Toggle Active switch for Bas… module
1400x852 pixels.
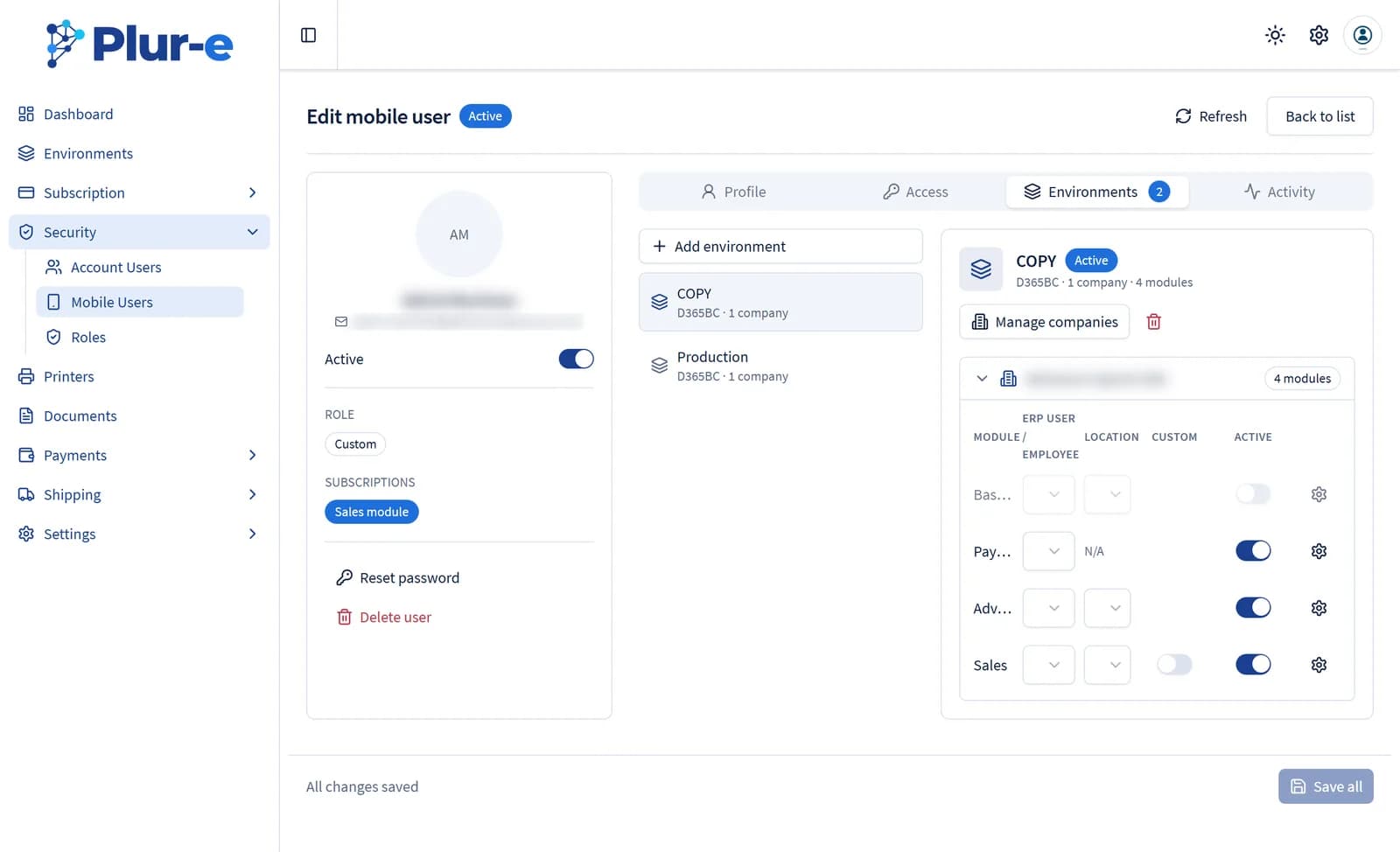point(1253,494)
